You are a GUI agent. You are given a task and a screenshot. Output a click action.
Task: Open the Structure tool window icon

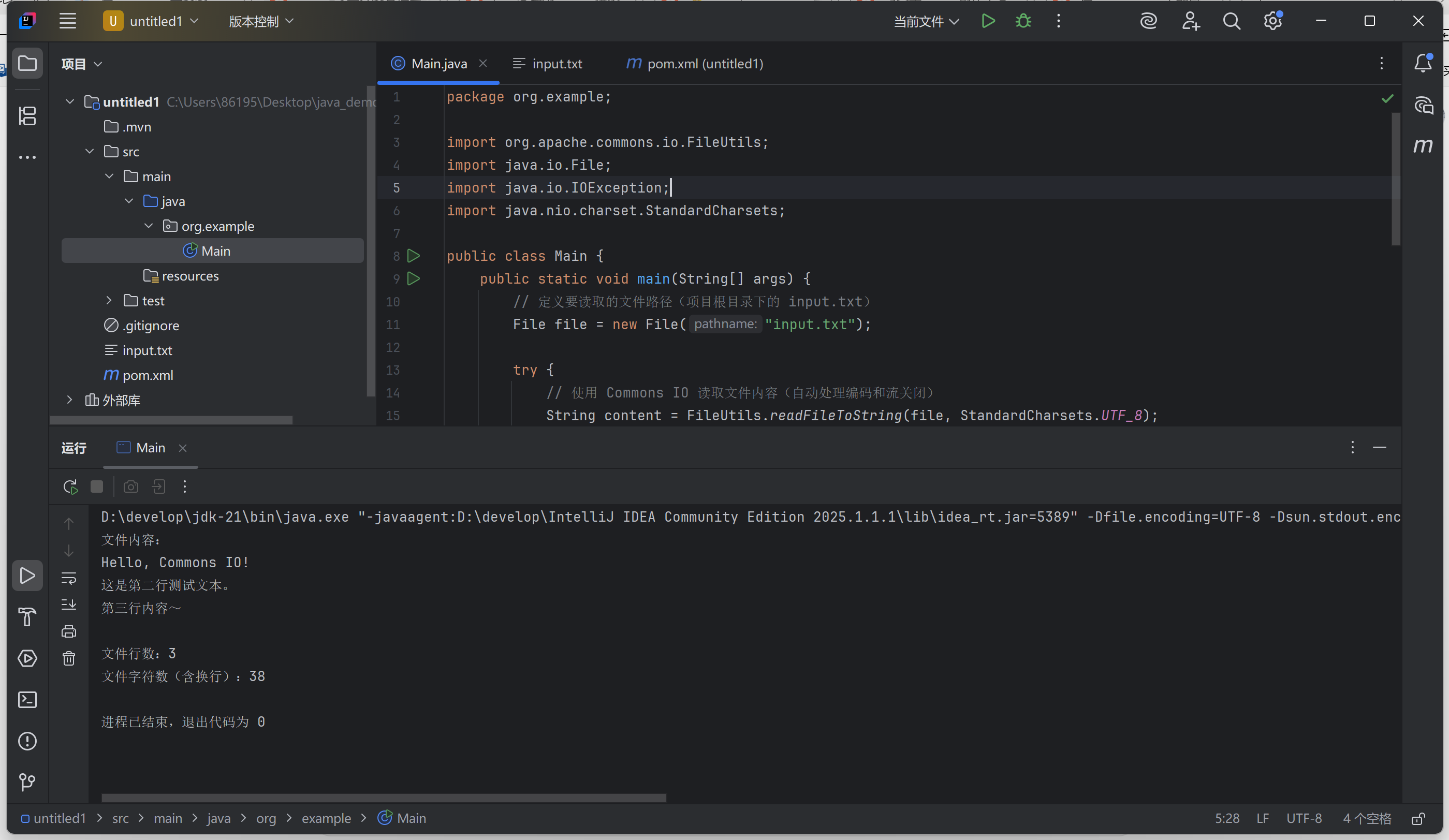[27, 116]
